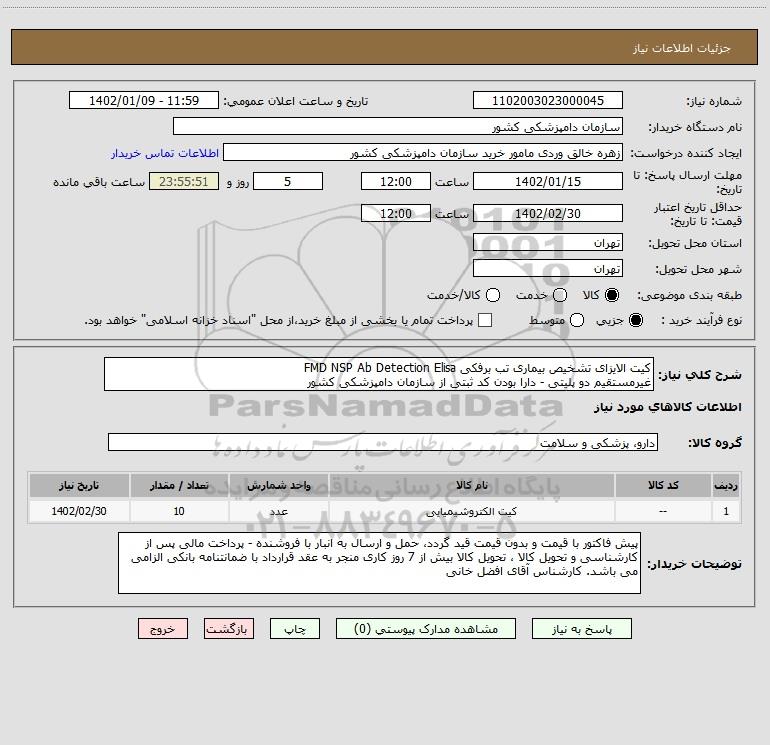The height and width of the screenshot is (745, 770).
Task: Click the واحد شمارش column header
Action: click(x=278, y=485)
